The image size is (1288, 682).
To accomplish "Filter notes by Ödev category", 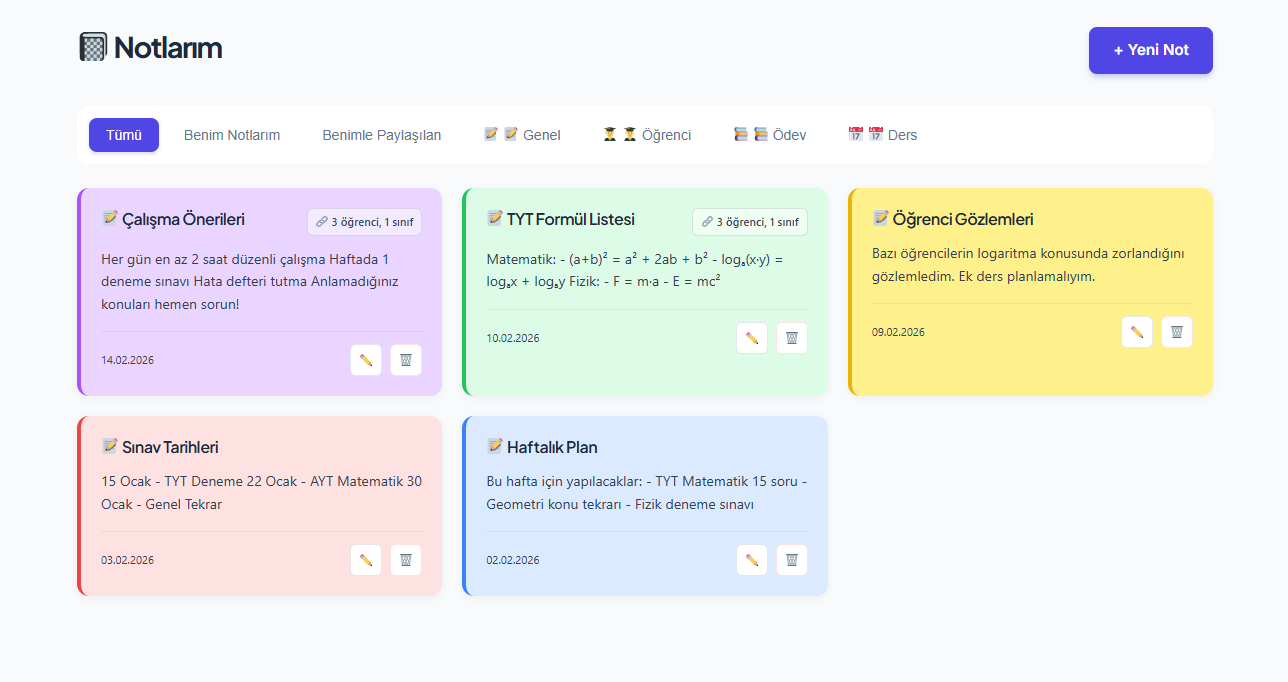I will pyautogui.click(x=770, y=135).
